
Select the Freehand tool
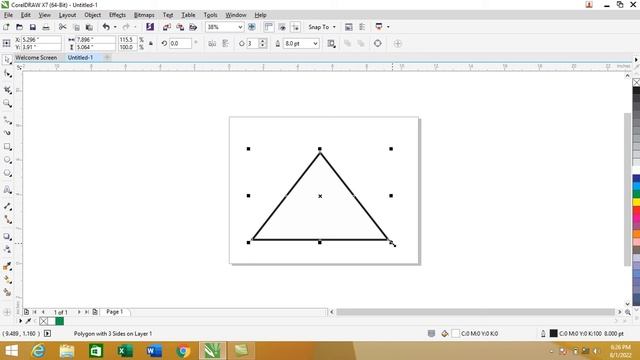click(7, 120)
